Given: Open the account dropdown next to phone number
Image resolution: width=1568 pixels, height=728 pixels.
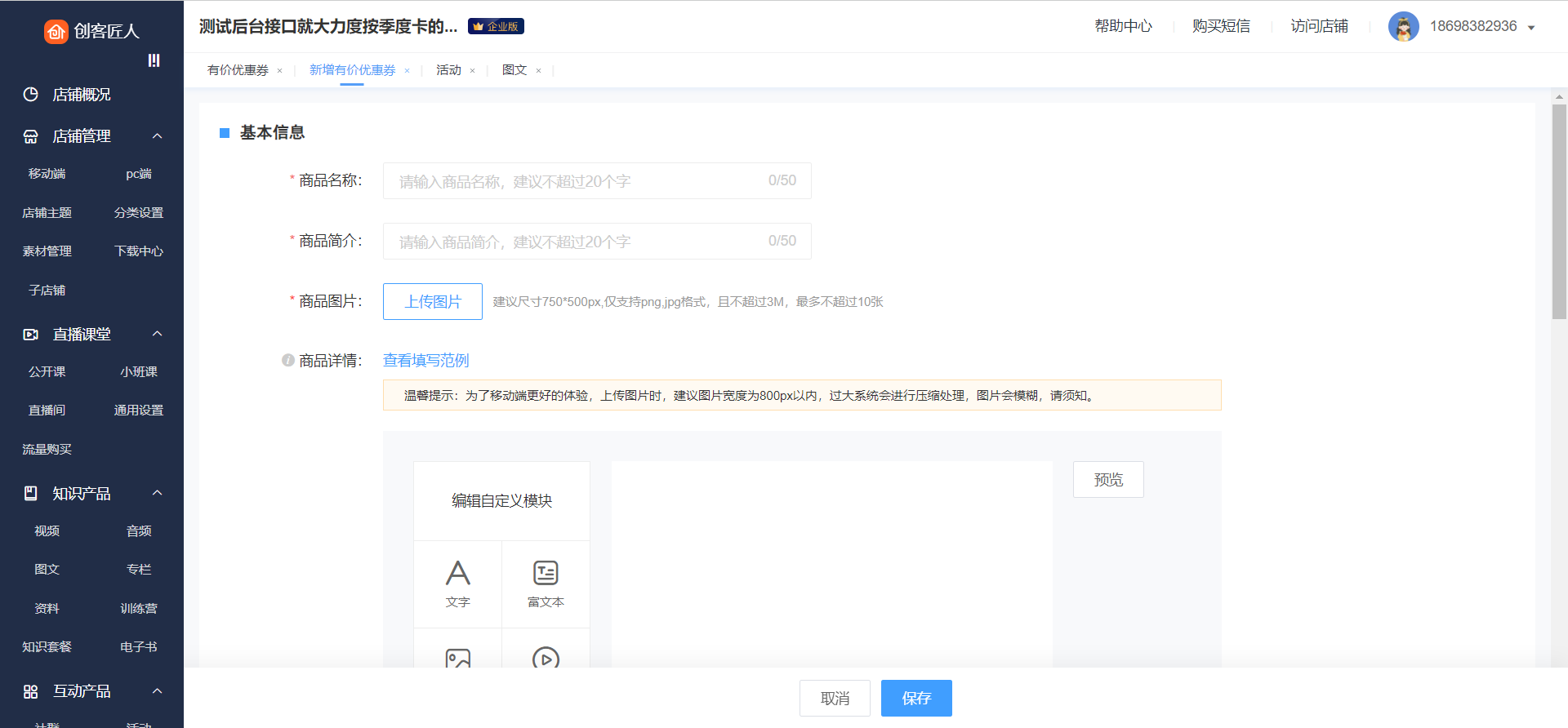Looking at the screenshot, I should click(1531, 28).
